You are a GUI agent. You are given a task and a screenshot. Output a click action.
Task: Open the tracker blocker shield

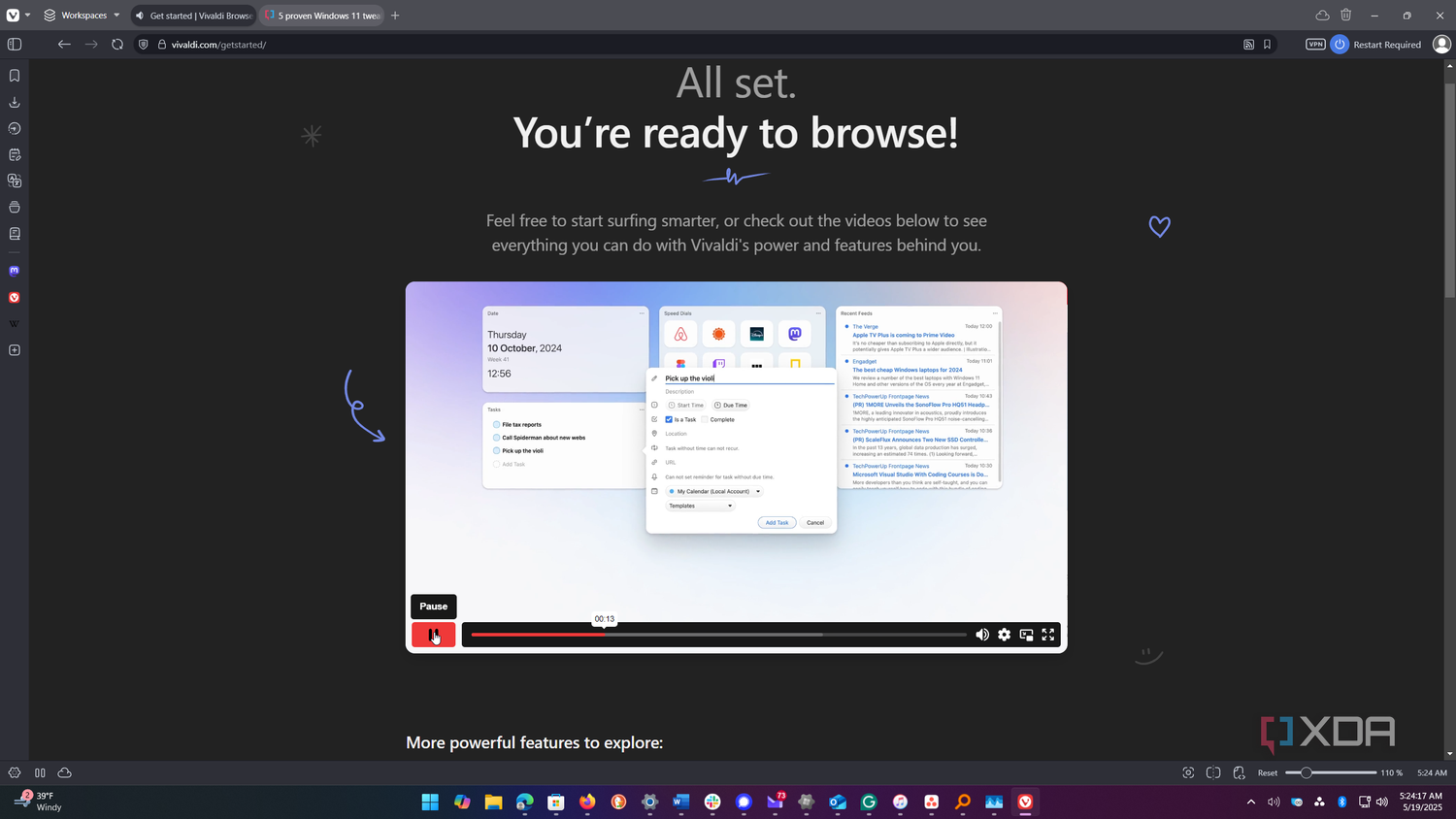pos(144,45)
